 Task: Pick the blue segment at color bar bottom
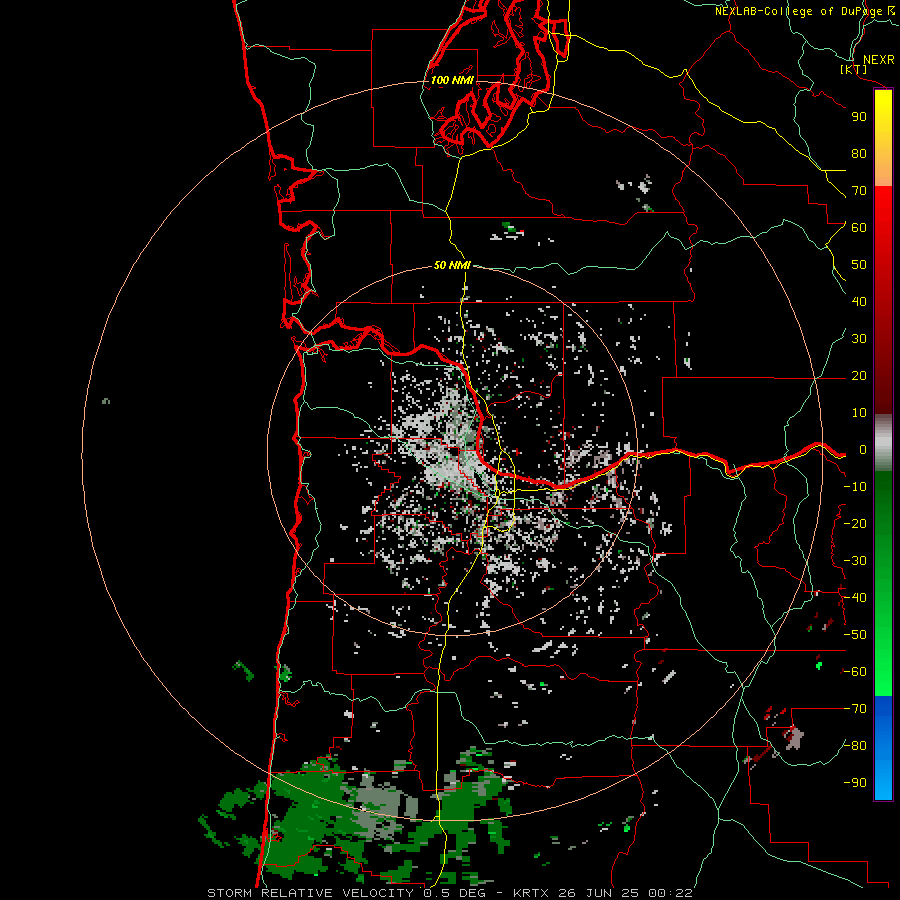tap(883, 748)
